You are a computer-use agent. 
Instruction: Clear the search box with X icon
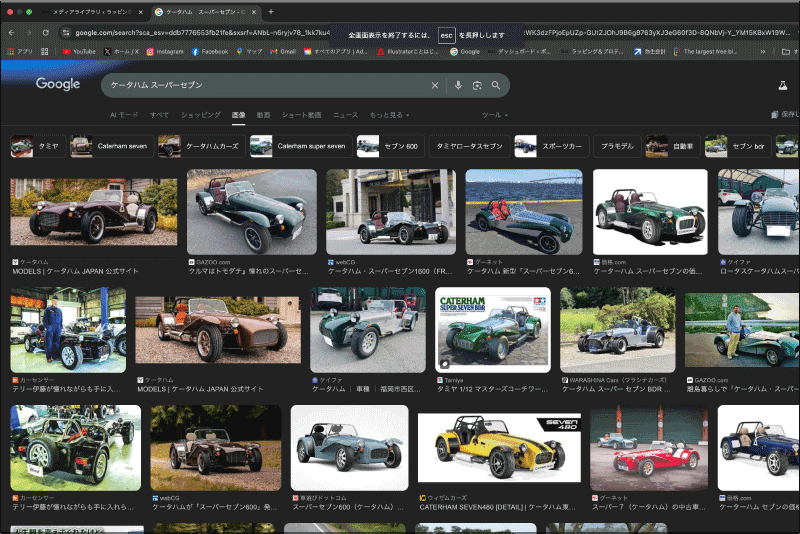coord(434,86)
